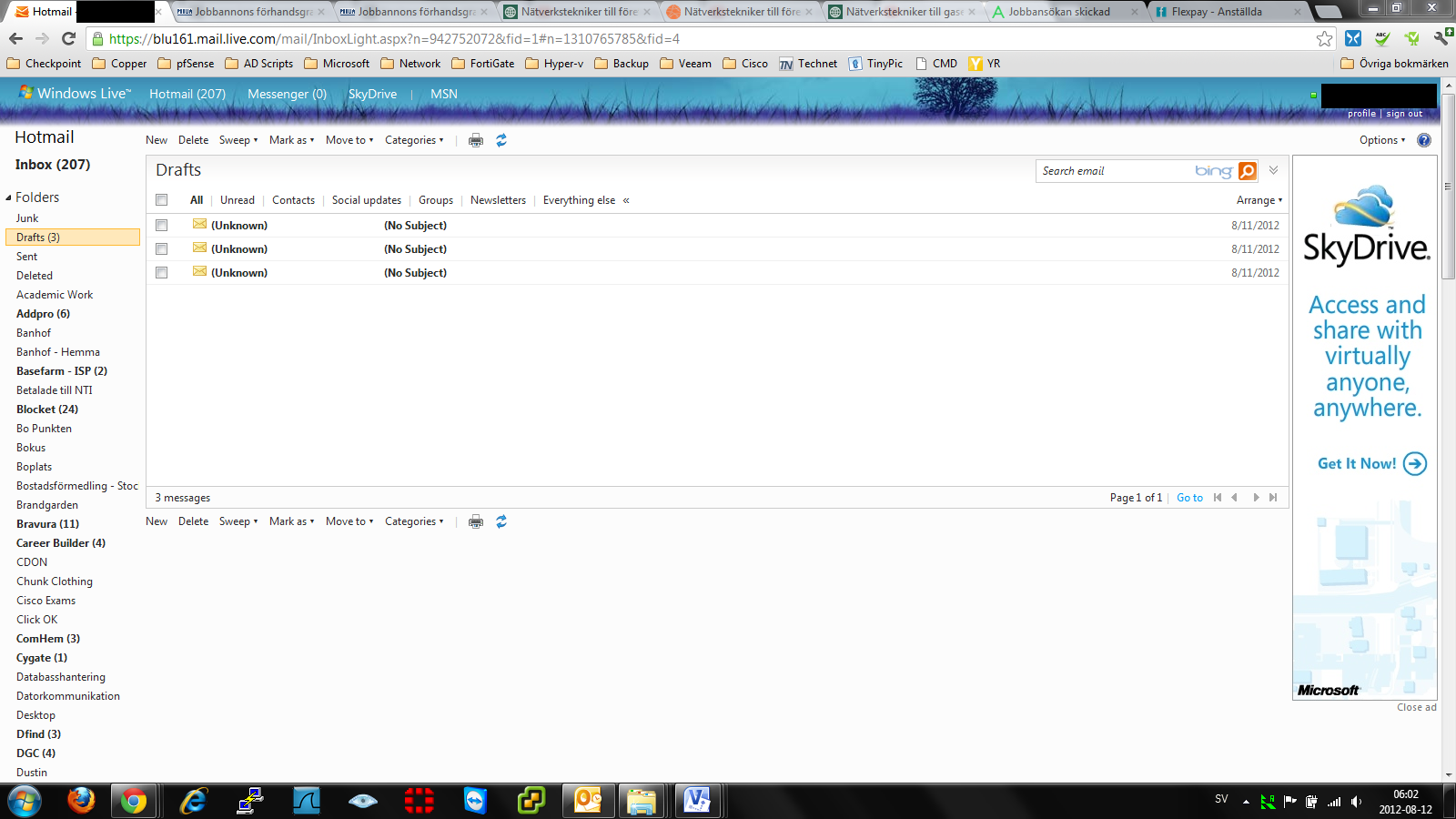Go to the last page of messages
1456x819 pixels.
1273,498
